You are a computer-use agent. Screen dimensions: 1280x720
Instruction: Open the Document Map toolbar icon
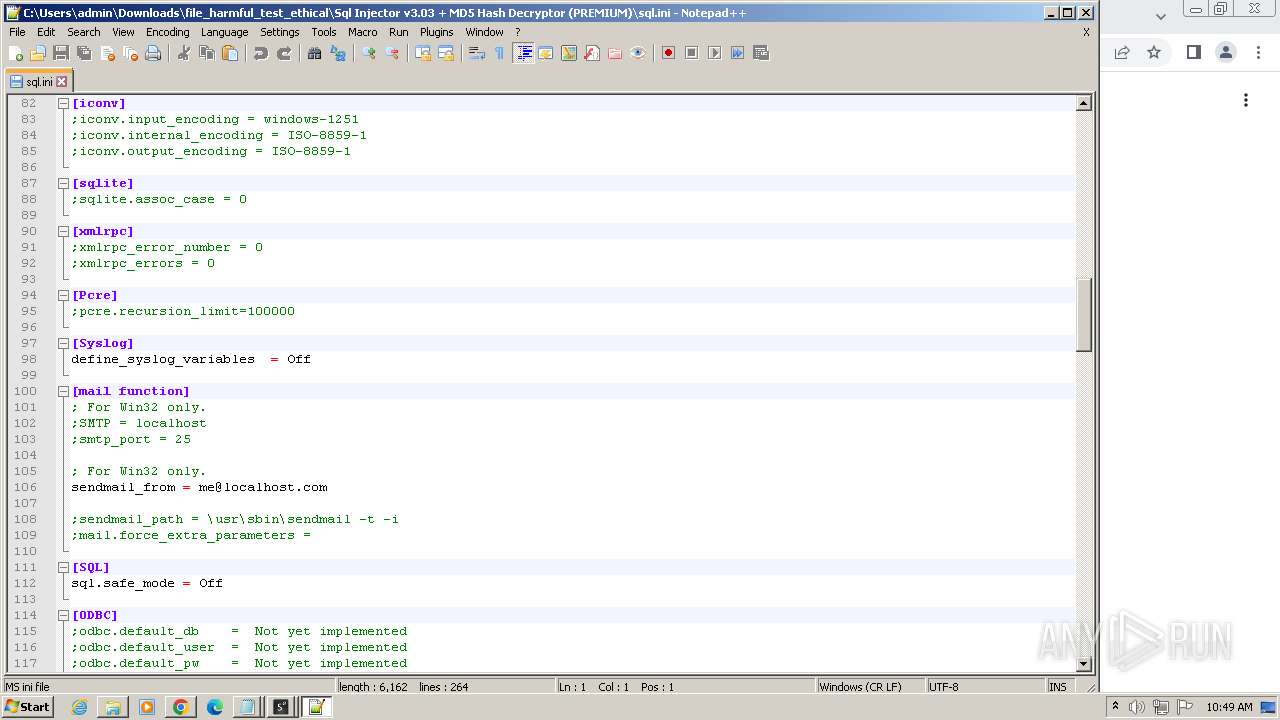(569, 53)
